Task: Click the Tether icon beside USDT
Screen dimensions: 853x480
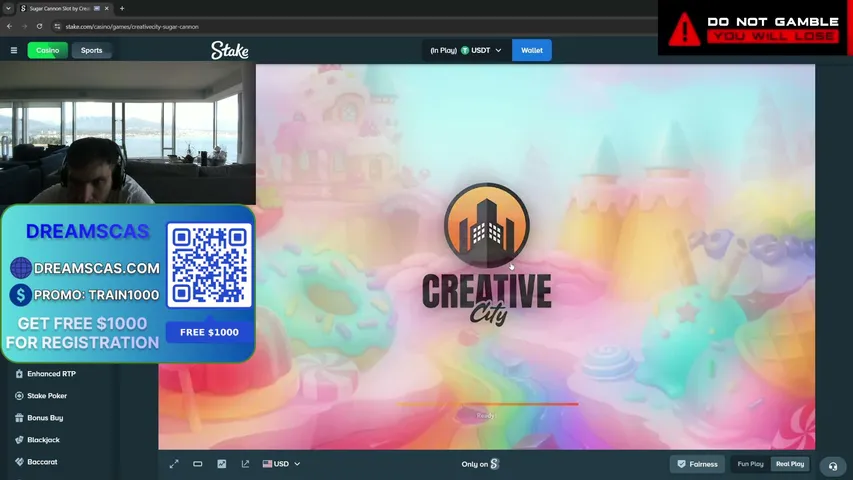Action: click(465, 50)
